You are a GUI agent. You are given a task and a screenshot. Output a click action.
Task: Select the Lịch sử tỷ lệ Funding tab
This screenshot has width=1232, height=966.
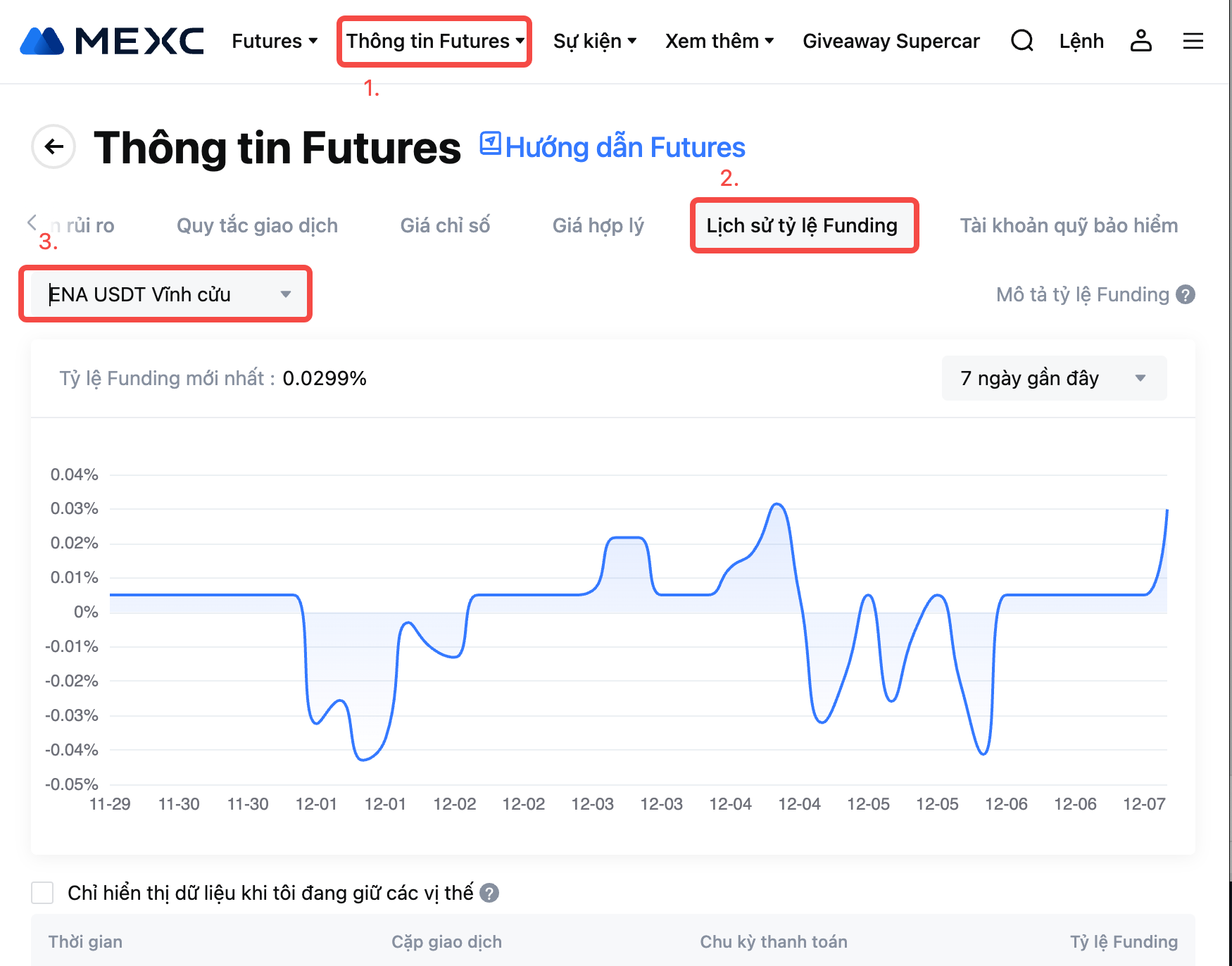[802, 225]
